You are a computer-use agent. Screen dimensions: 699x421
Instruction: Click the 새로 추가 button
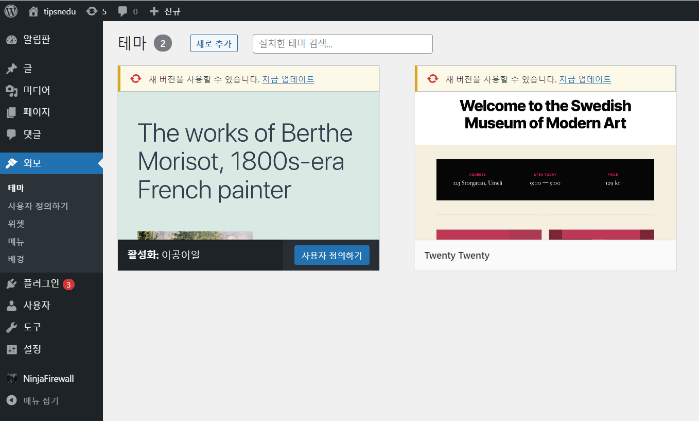coord(214,43)
